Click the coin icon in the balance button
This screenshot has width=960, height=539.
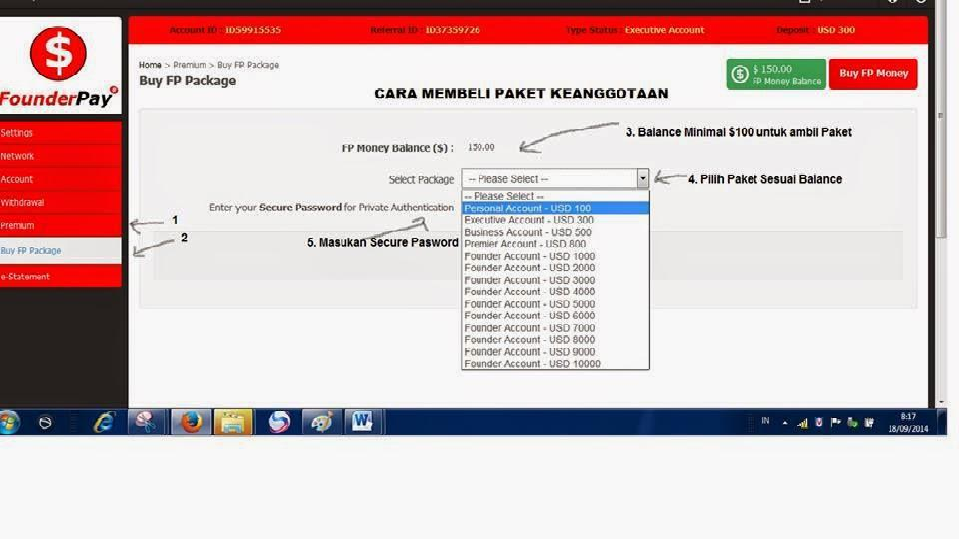point(740,75)
